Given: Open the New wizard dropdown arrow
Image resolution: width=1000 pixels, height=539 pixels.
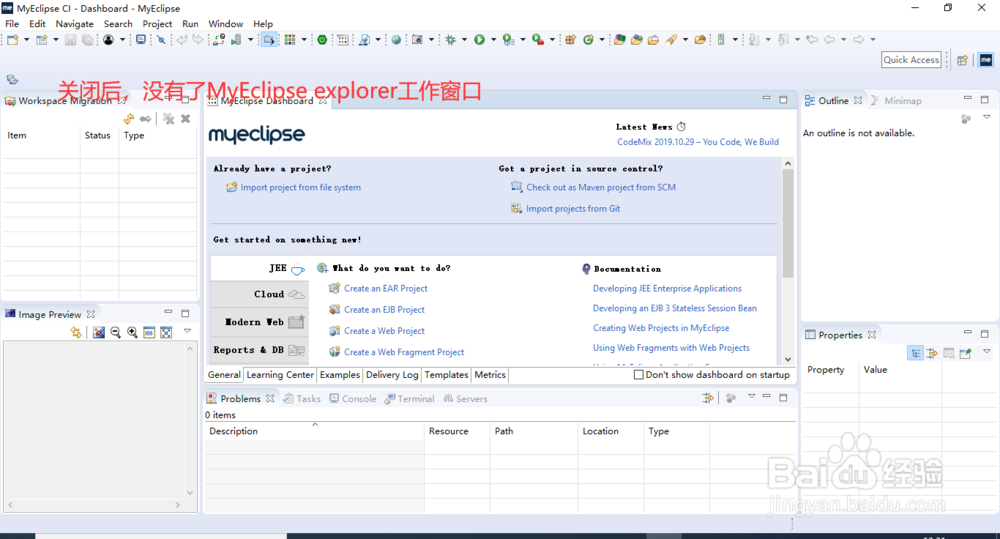Looking at the screenshot, I should (26, 40).
